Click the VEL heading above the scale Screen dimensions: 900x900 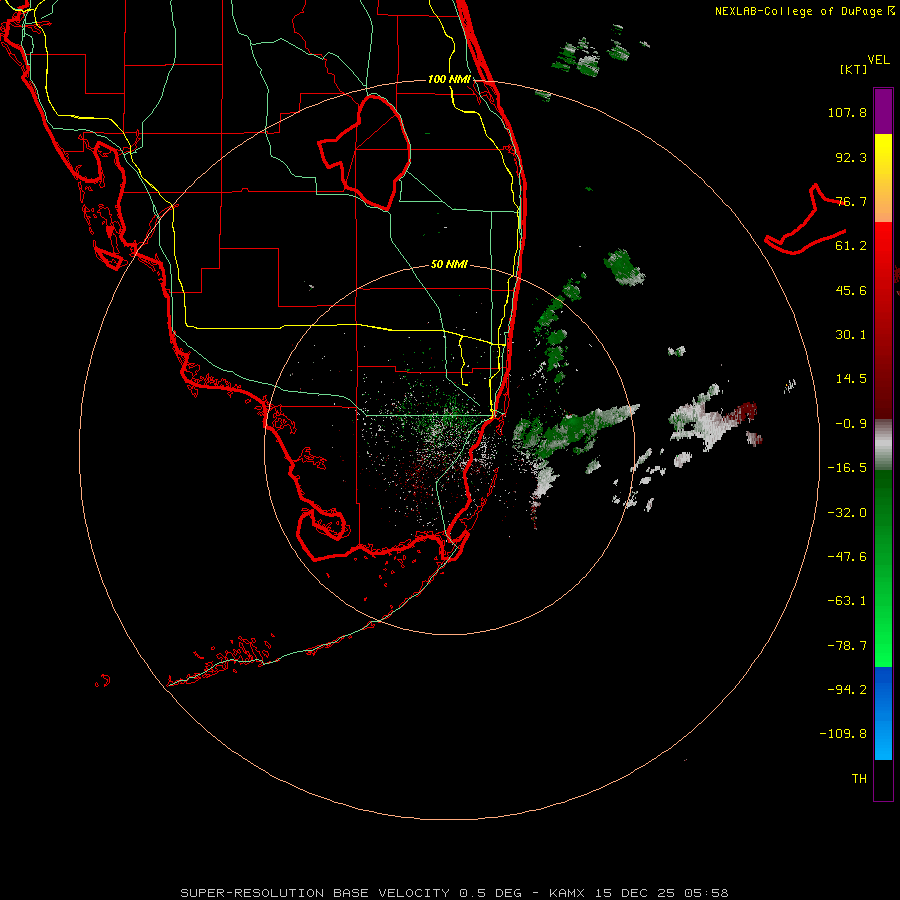pos(878,60)
